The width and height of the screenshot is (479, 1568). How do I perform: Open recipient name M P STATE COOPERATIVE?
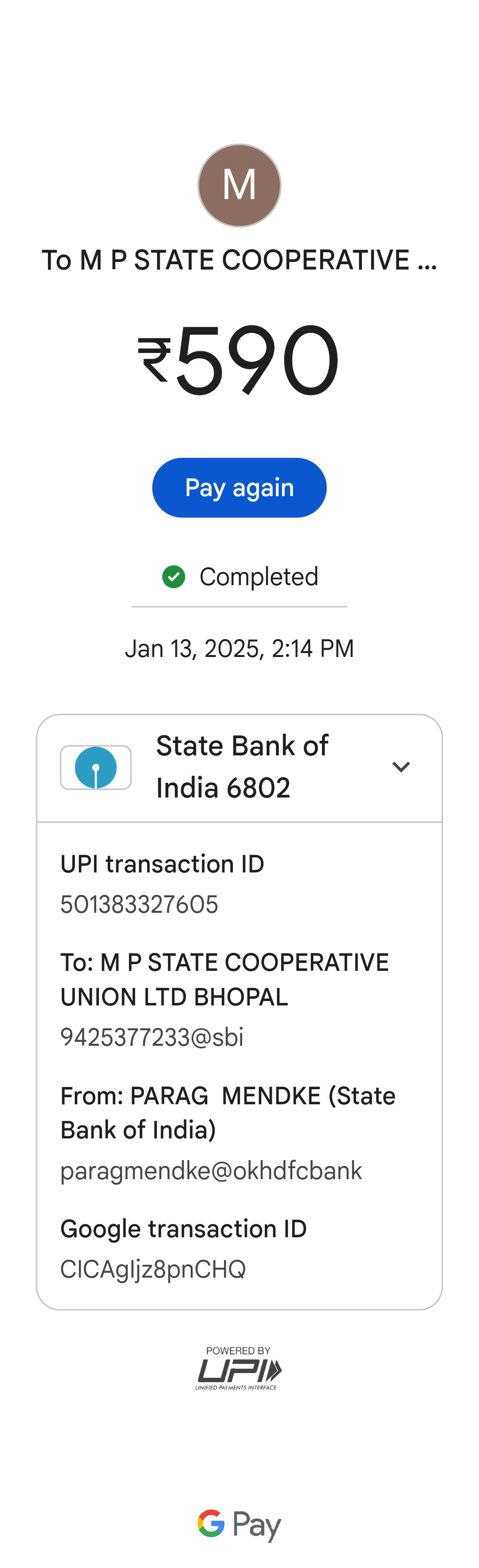coord(239,261)
